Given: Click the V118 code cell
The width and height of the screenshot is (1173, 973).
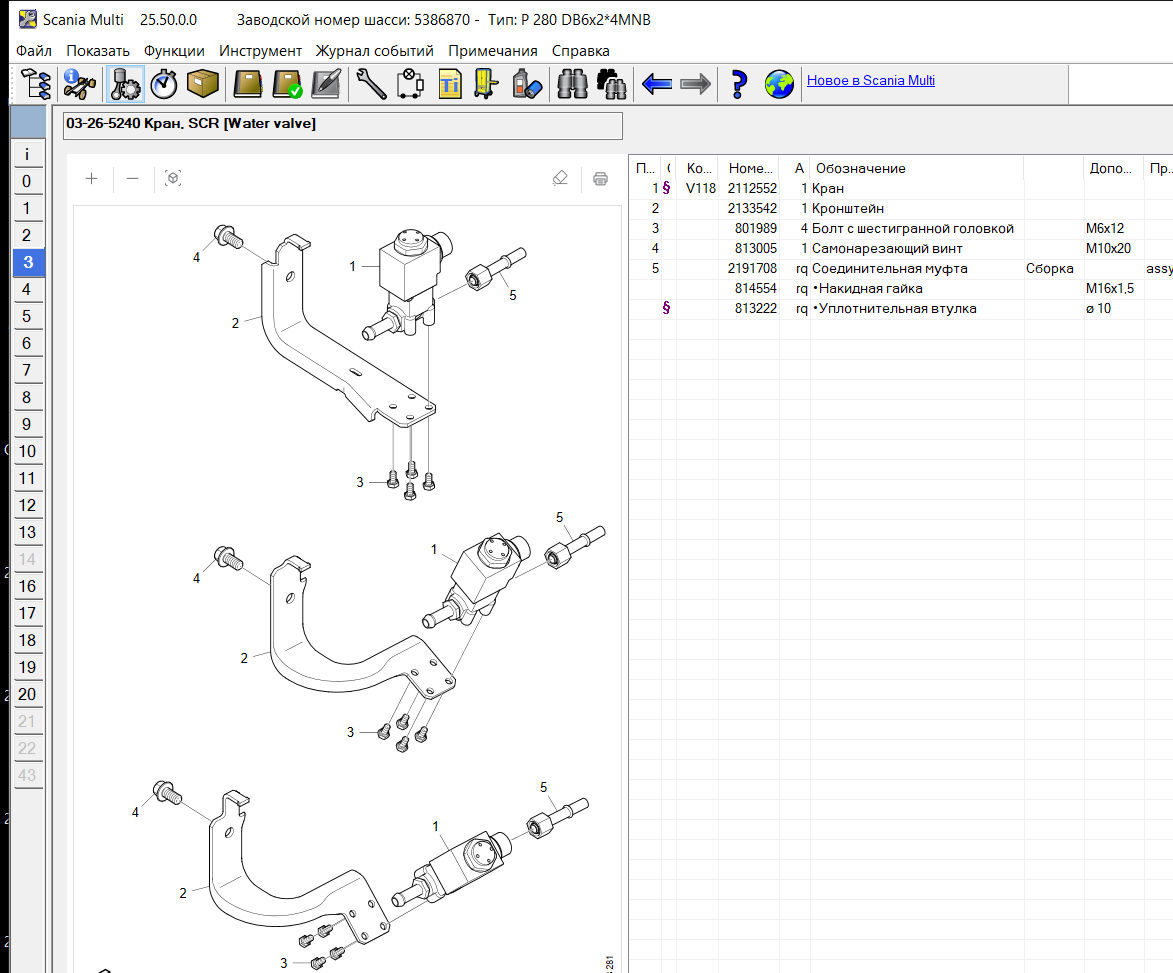Looking at the screenshot, I should [x=700, y=188].
